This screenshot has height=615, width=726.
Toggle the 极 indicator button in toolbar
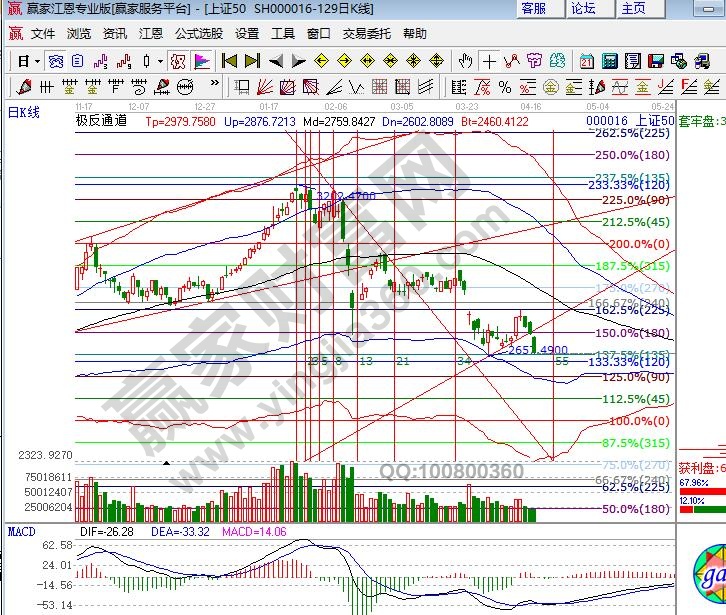[178, 61]
